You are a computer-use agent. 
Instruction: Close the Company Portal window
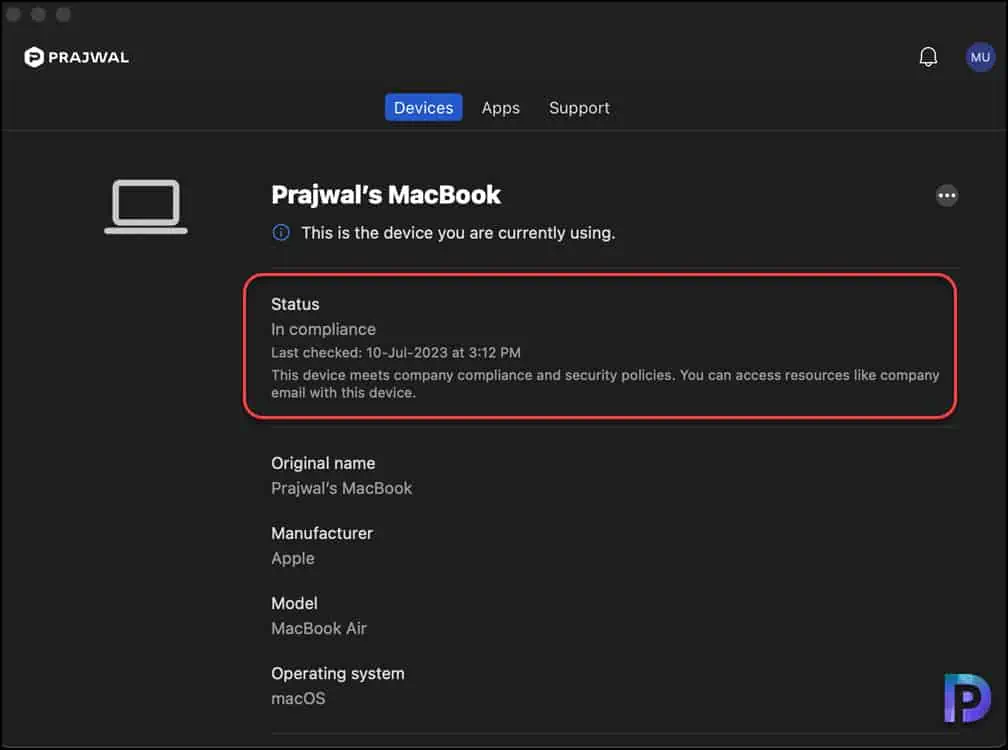pyautogui.click(x=14, y=14)
